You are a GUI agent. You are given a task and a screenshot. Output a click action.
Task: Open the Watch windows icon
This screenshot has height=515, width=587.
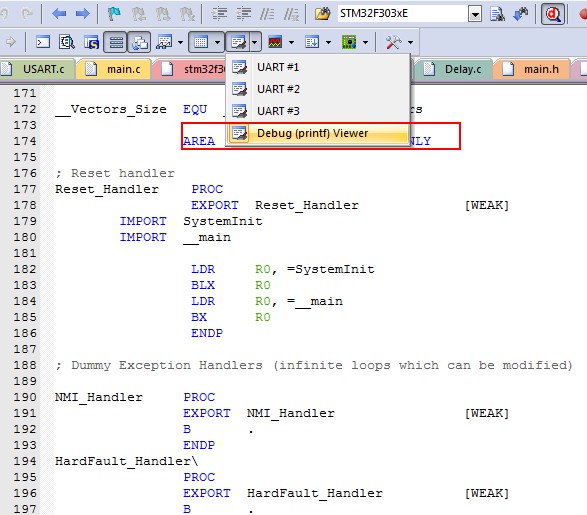point(164,42)
